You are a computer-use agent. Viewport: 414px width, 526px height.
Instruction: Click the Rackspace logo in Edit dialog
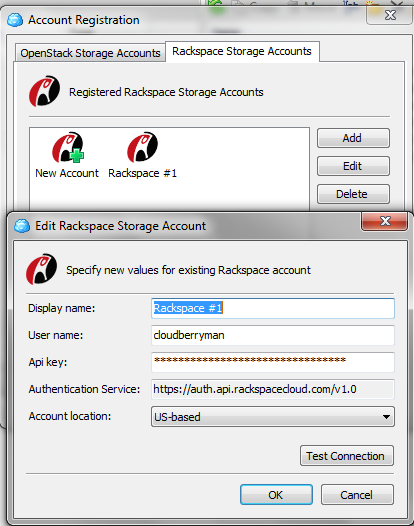click(x=42, y=269)
